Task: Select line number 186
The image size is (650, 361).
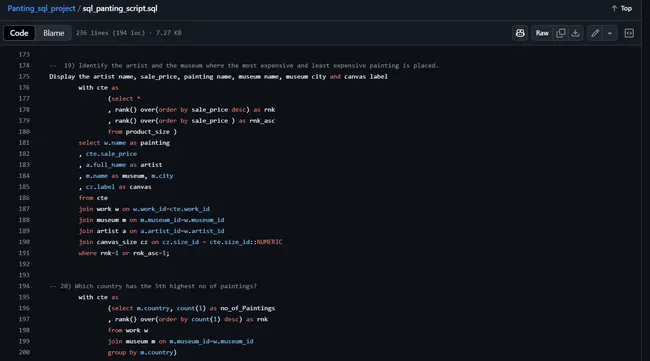Action: tap(24, 198)
